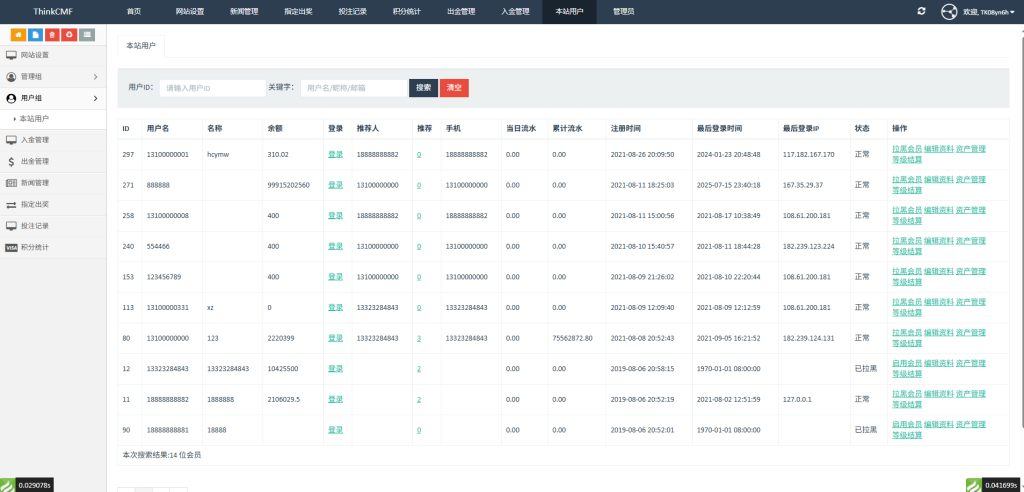Click the red trash shortcut icon
The width and height of the screenshot is (1024, 492).
(x=52, y=35)
